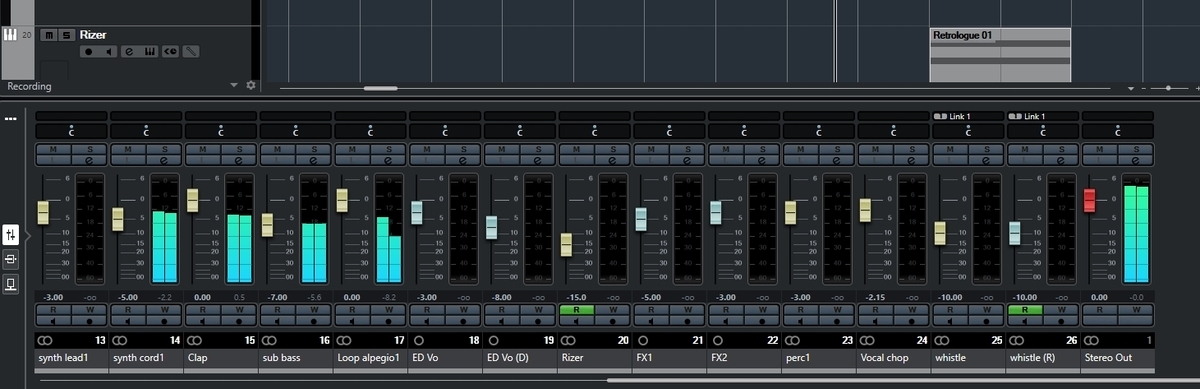The height and width of the screenshot is (389, 1200).
Task: Open track controls settings gear icon
Action: (251, 86)
